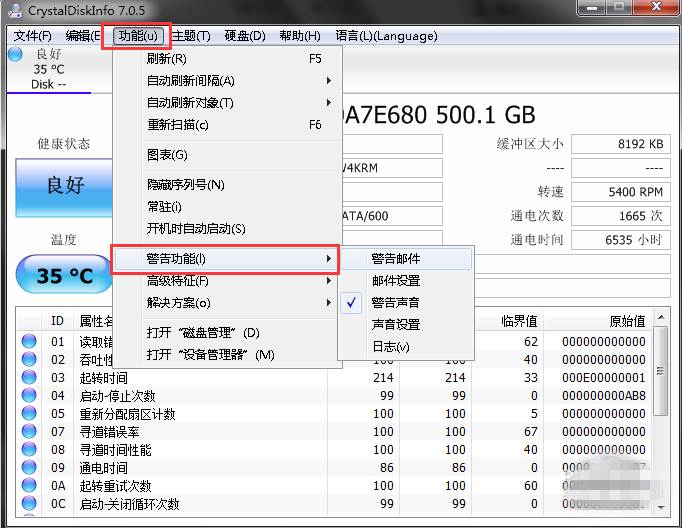Click the 良好 health status button
This screenshot has width=682, height=528.
pyautogui.click(x=64, y=187)
